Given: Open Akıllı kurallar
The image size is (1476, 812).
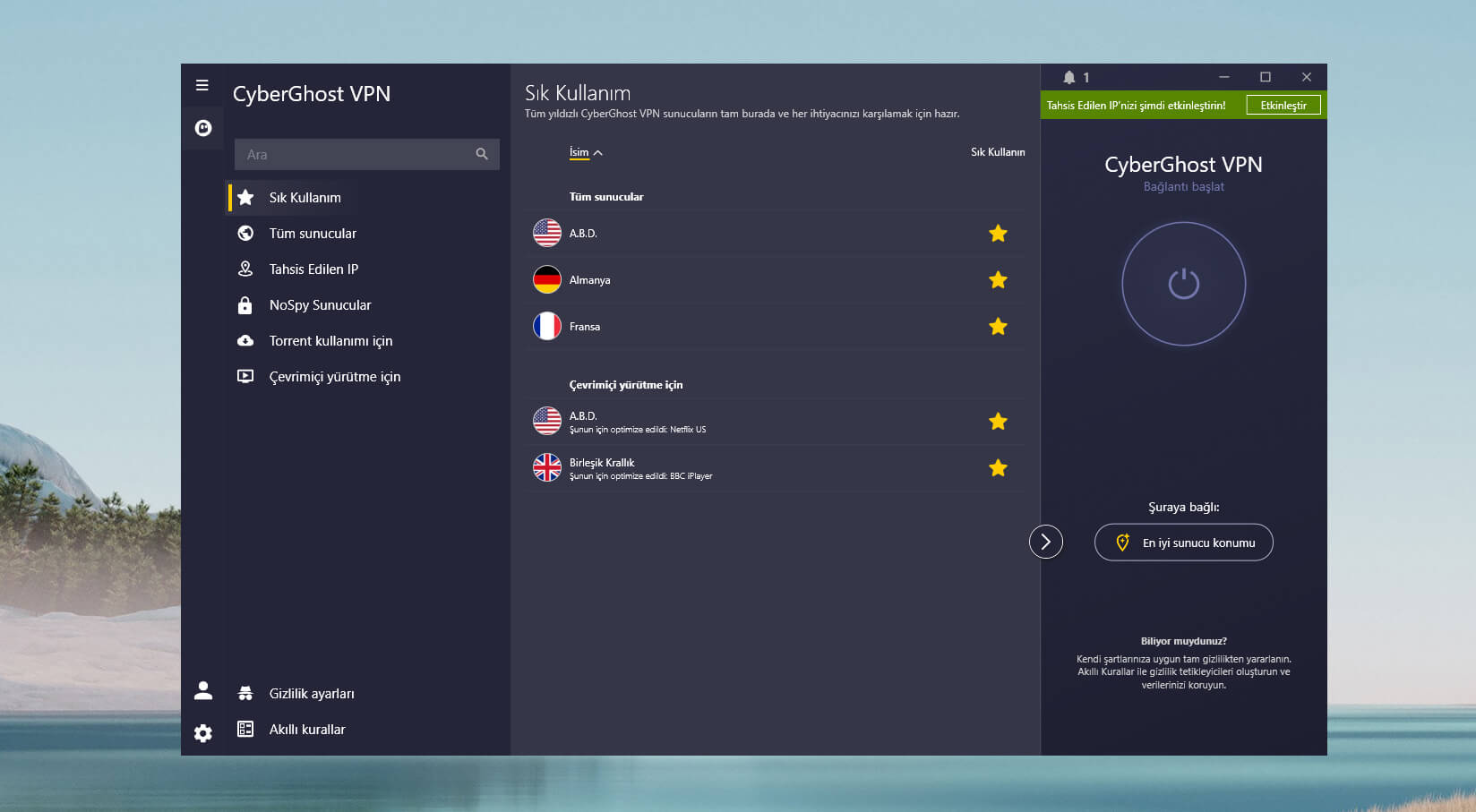Looking at the screenshot, I should coord(307,730).
